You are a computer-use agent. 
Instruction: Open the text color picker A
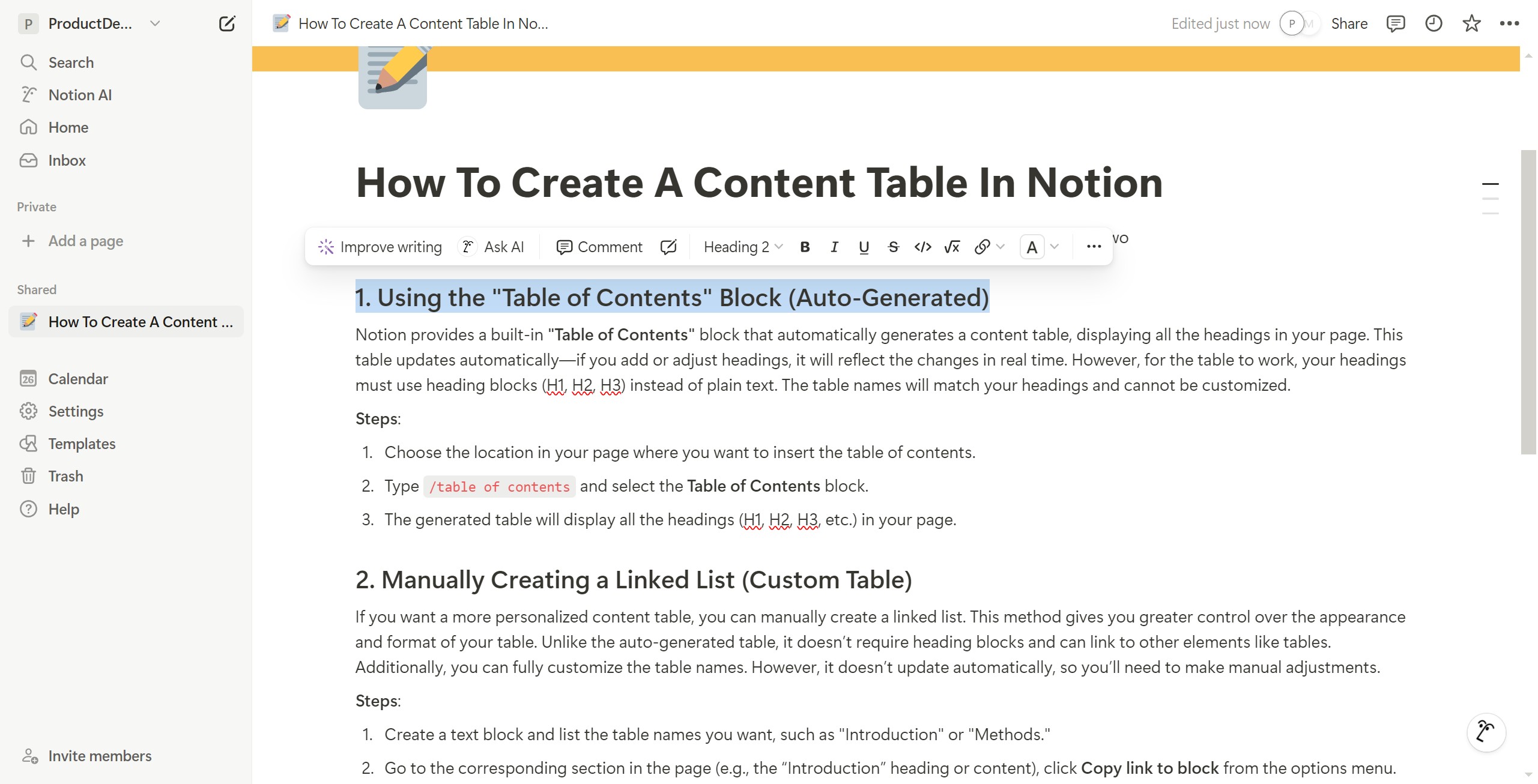click(1032, 247)
